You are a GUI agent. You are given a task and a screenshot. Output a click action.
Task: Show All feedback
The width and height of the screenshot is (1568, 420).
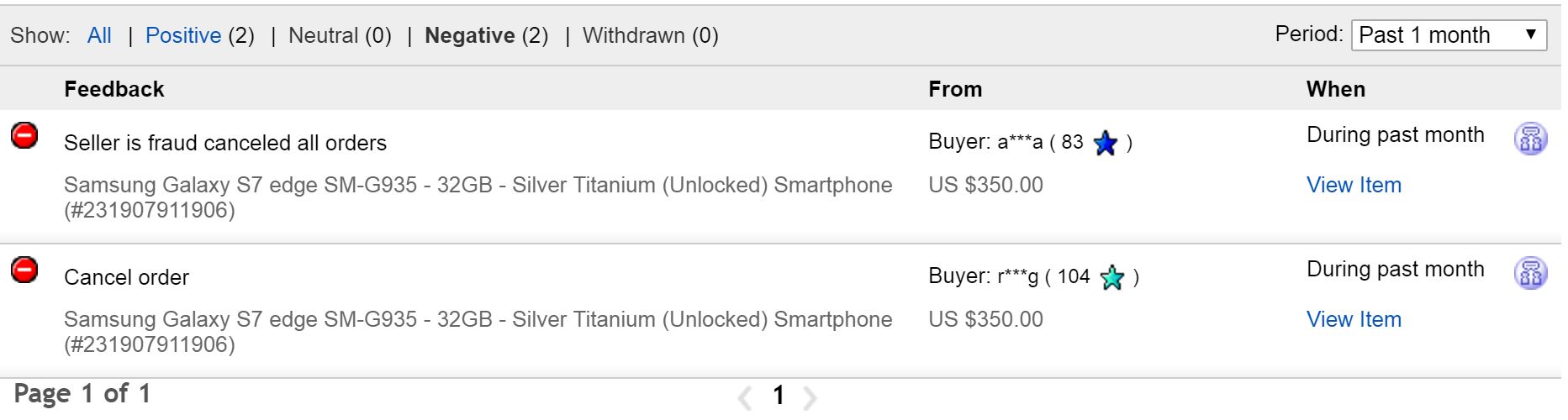coord(99,35)
